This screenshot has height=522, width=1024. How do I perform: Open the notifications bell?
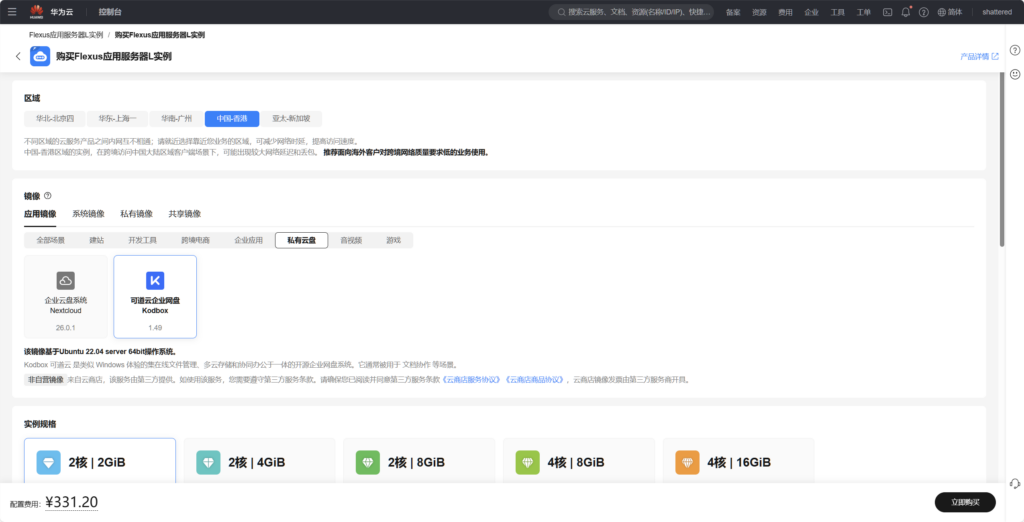pos(905,12)
